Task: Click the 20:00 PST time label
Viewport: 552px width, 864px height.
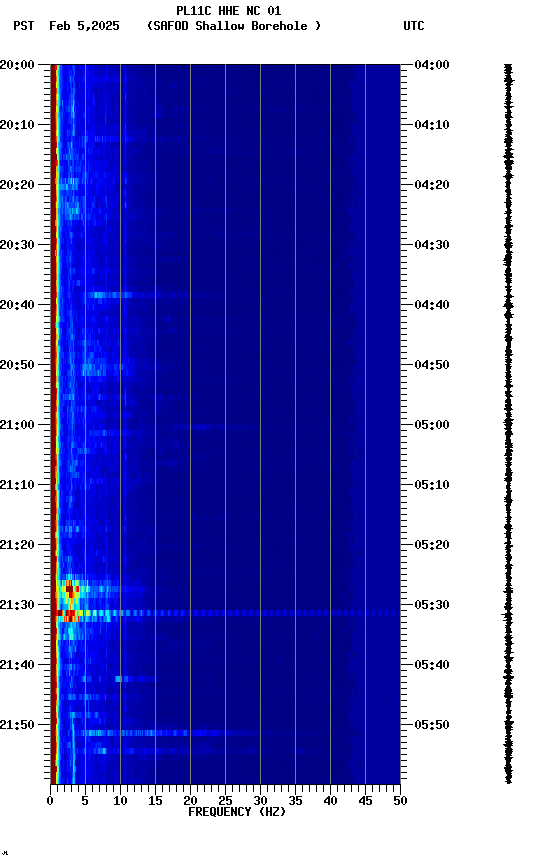Action: tap(17, 65)
